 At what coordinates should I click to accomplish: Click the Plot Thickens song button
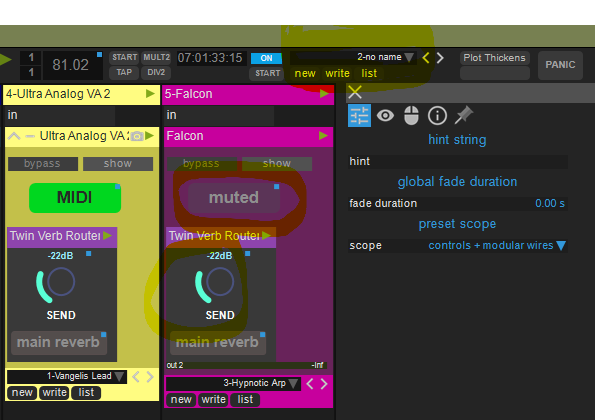pos(494,58)
